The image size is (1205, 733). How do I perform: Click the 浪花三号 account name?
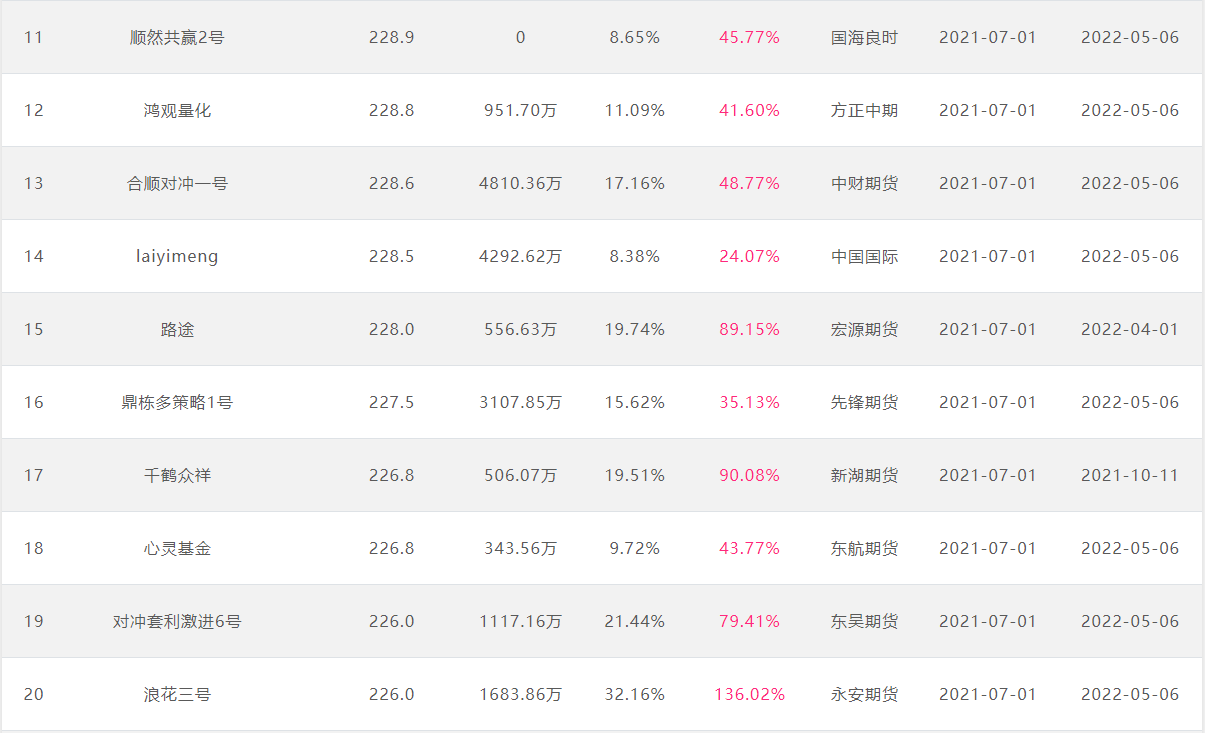coord(177,695)
